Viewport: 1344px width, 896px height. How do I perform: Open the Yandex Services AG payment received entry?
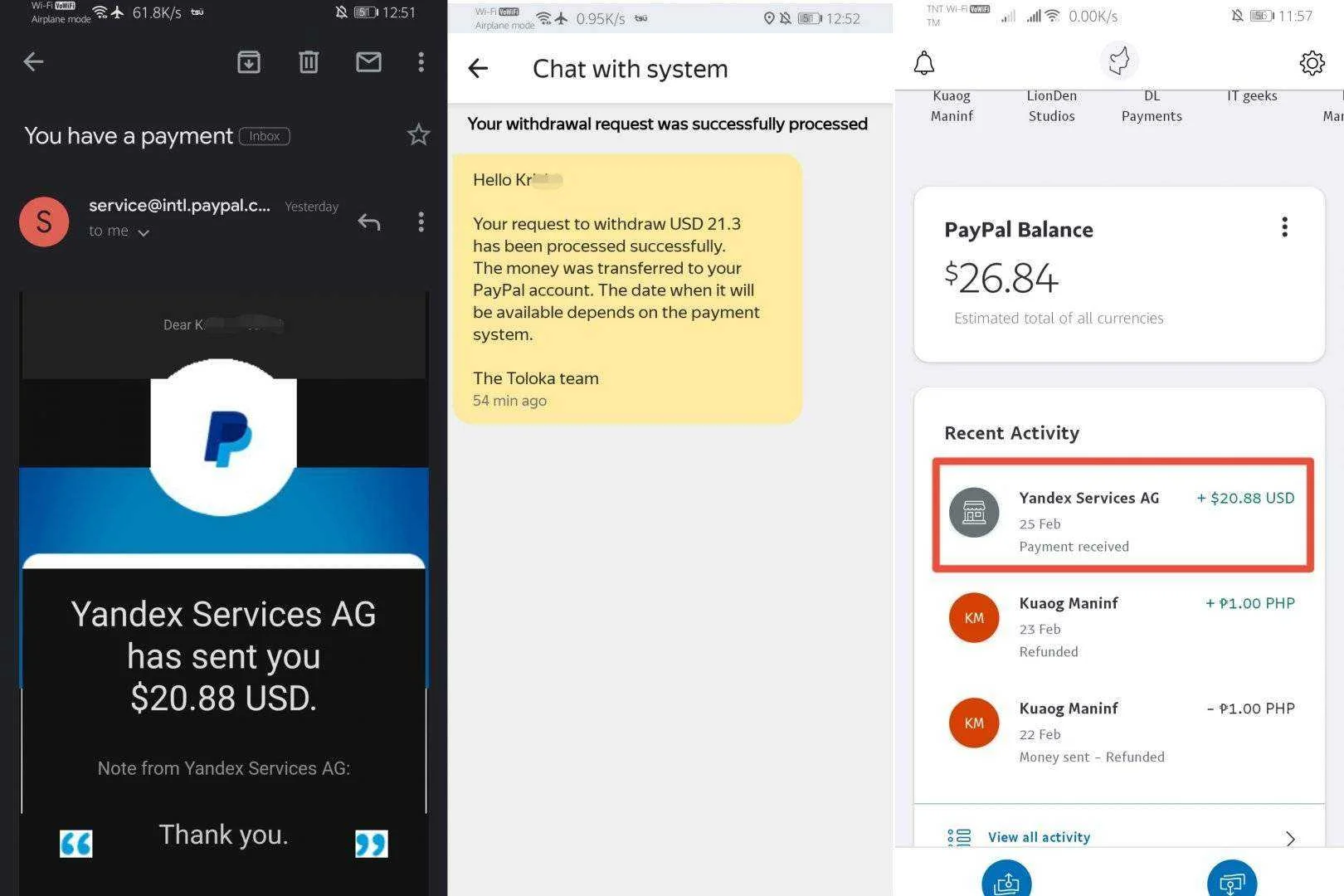(1122, 515)
